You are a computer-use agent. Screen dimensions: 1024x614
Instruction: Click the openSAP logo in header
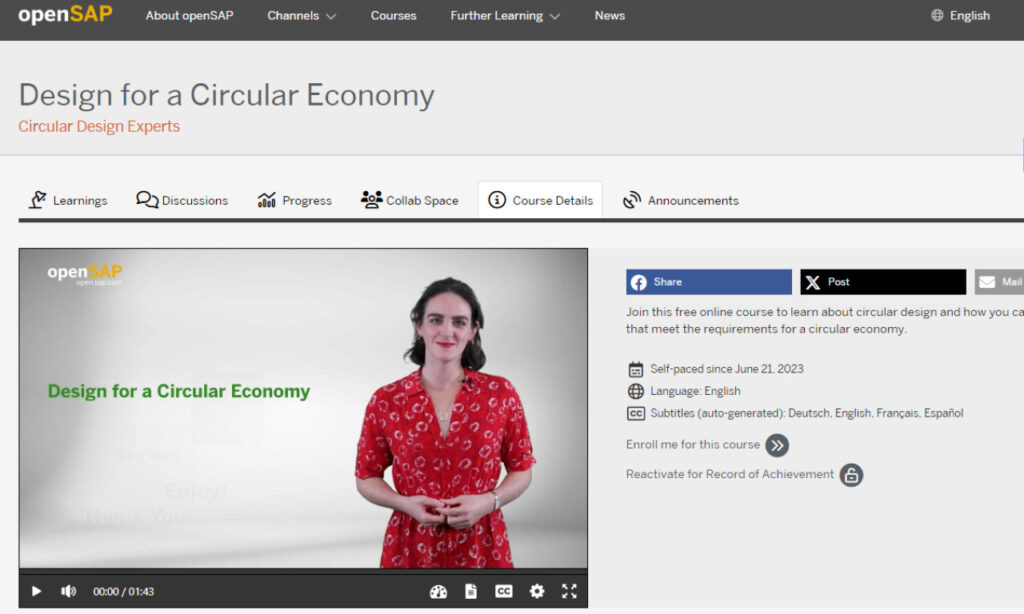coord(65,15)
